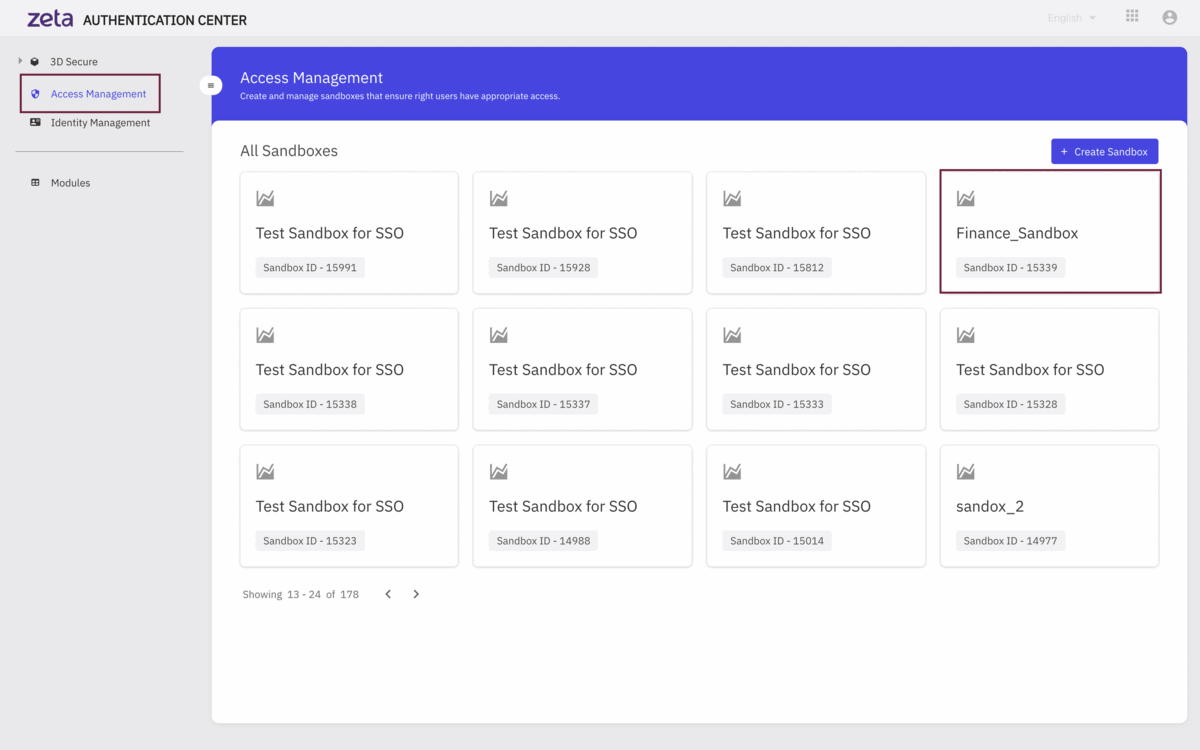Screen dimensions: 1200x750
Task: Open the English language dropdown
Action: tap(1071, 18)
